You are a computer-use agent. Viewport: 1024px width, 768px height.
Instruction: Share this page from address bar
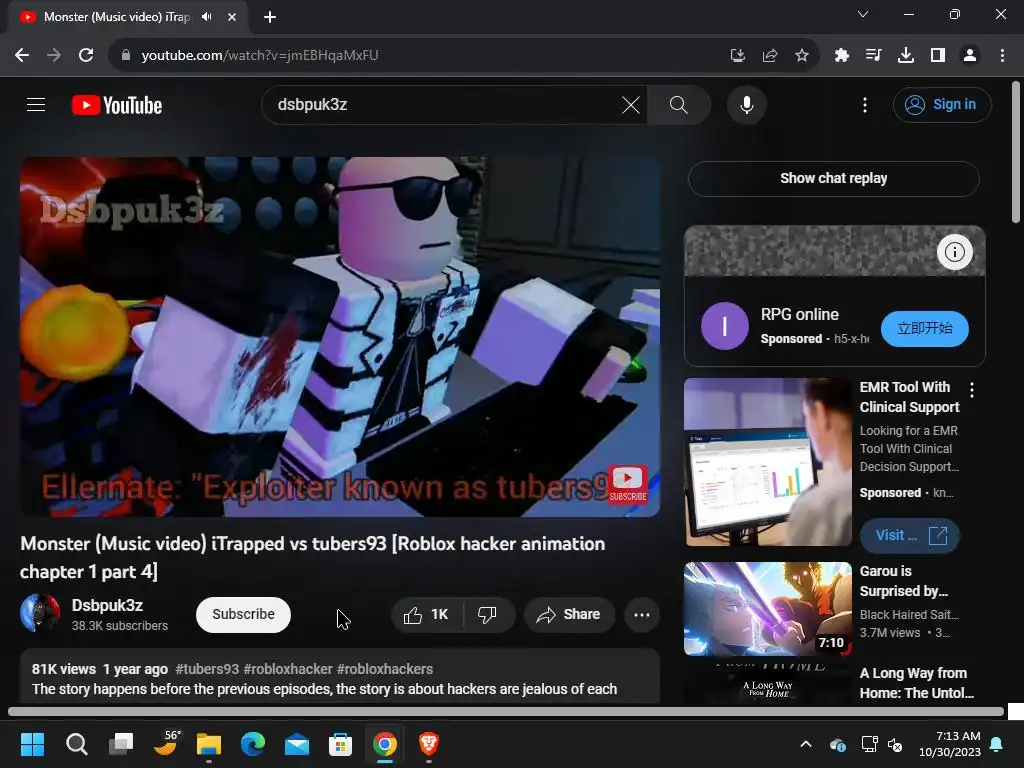770,56
